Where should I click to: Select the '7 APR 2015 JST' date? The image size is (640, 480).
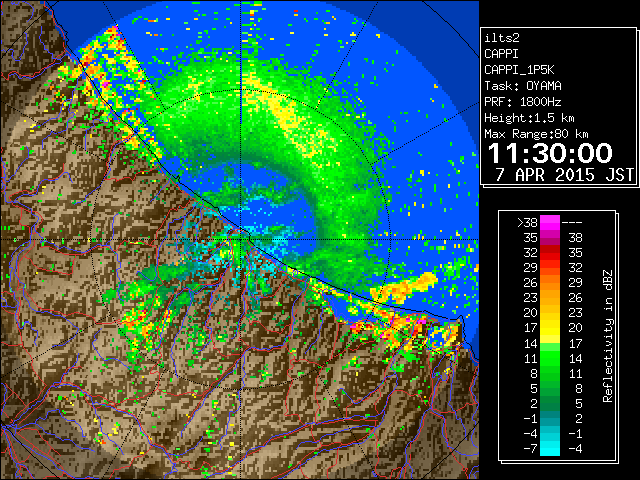pyautogui.click(x=565, y=175)
